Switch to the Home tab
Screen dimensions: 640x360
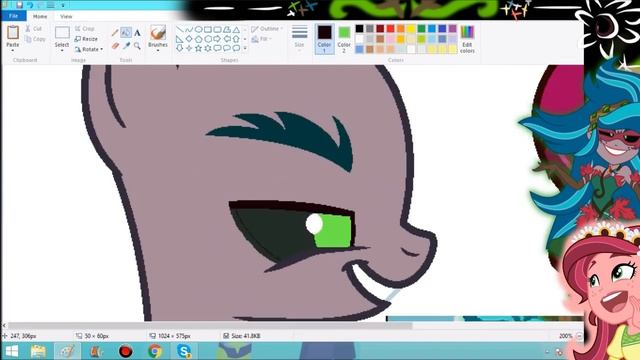(40, 16)
